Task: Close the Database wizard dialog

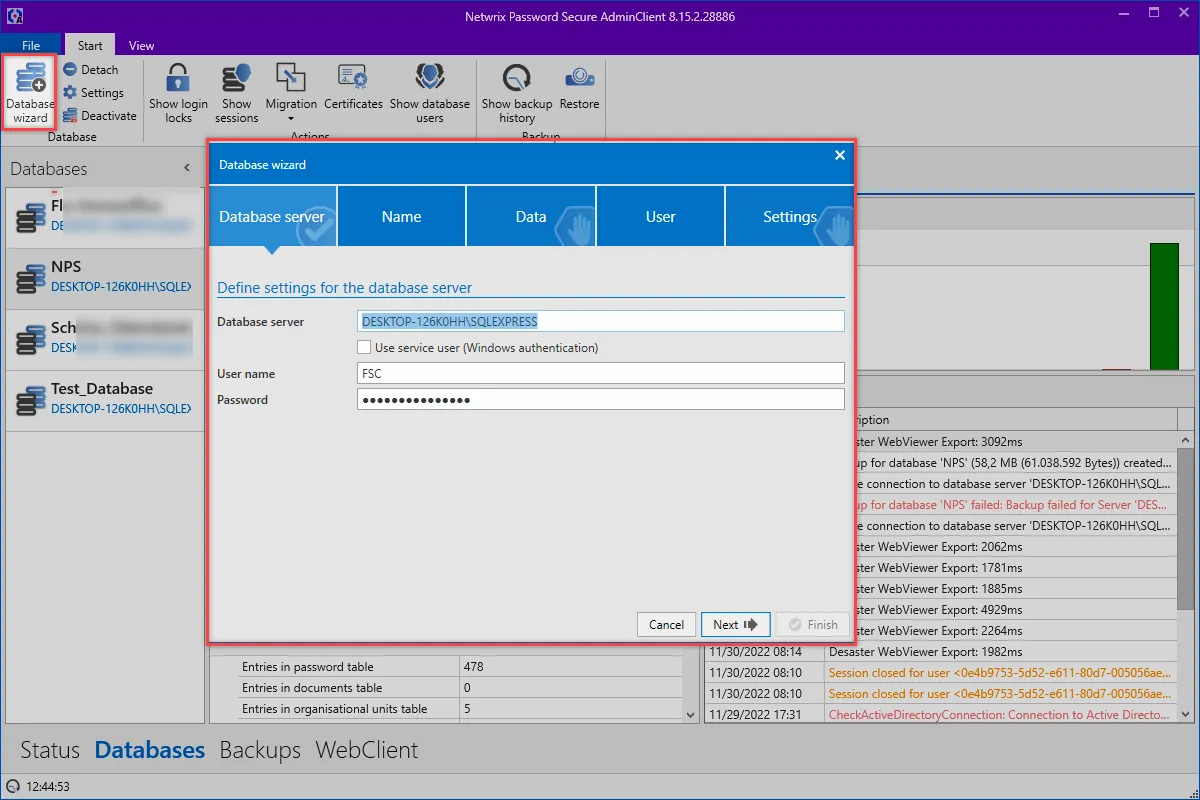Action: point(840,155)
